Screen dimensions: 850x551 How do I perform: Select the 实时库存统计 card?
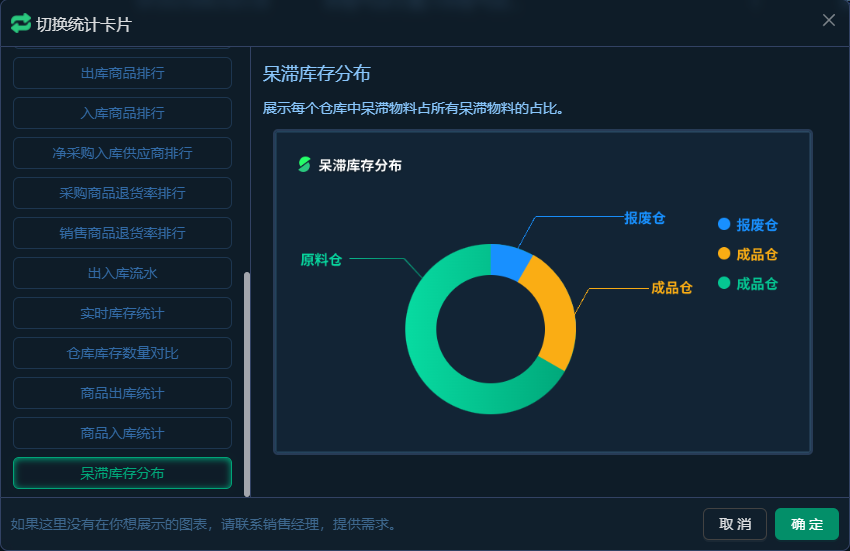coord(122,313)
